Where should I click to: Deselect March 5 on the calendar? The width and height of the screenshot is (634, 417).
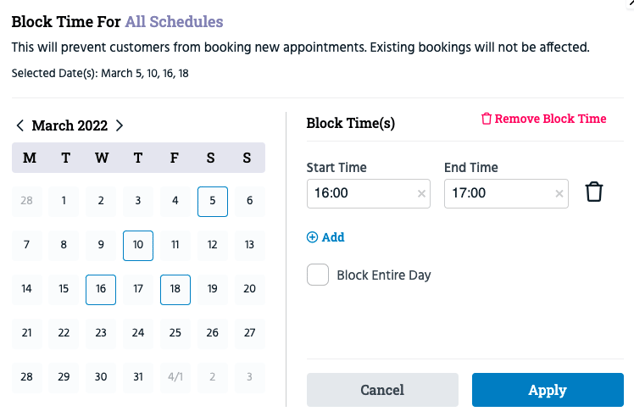212,201
